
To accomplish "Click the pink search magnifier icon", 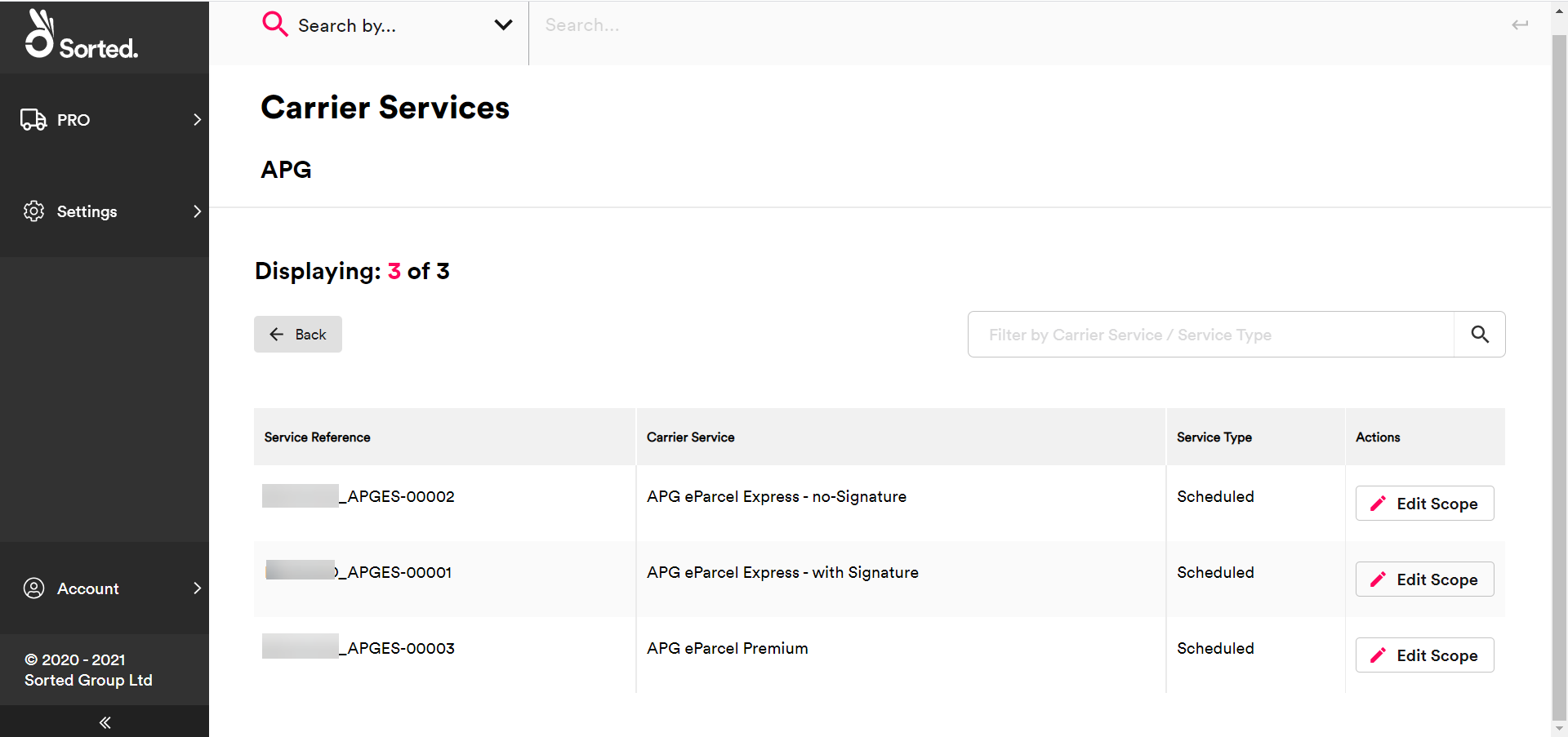I will click(x=274, y=24).
